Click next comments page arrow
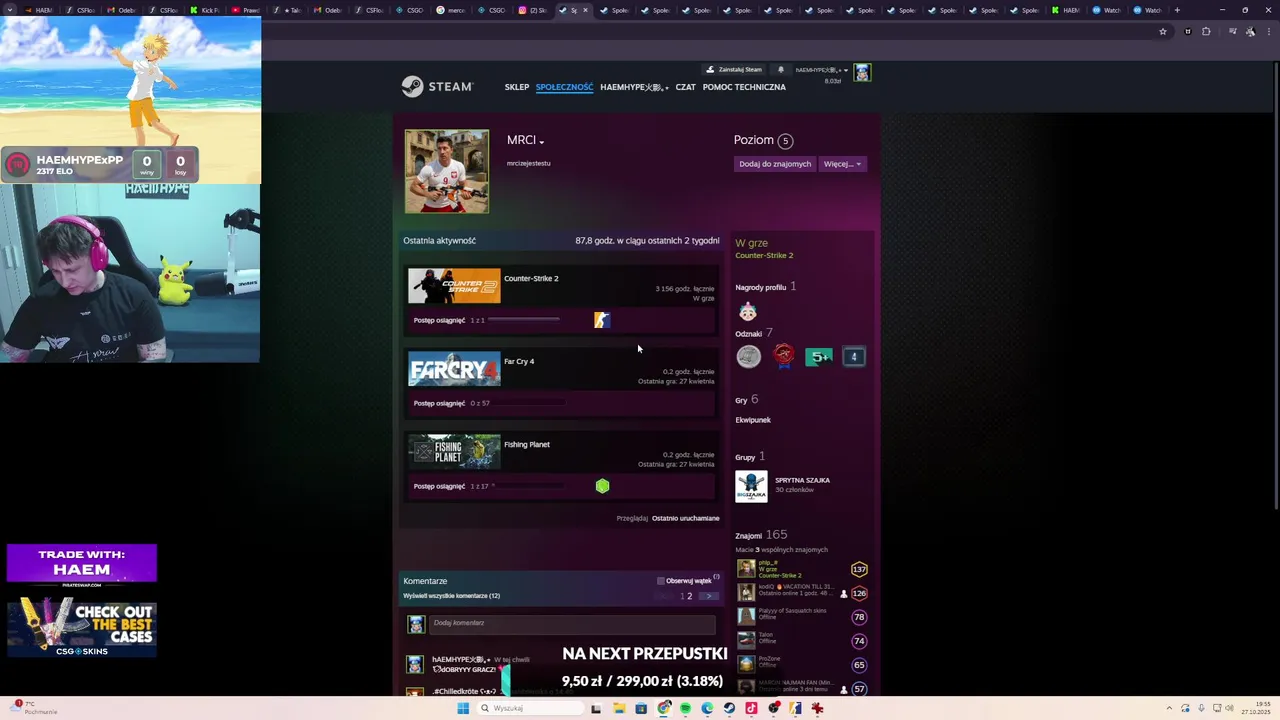This screenshot has width=1280, height=720. 708,596
